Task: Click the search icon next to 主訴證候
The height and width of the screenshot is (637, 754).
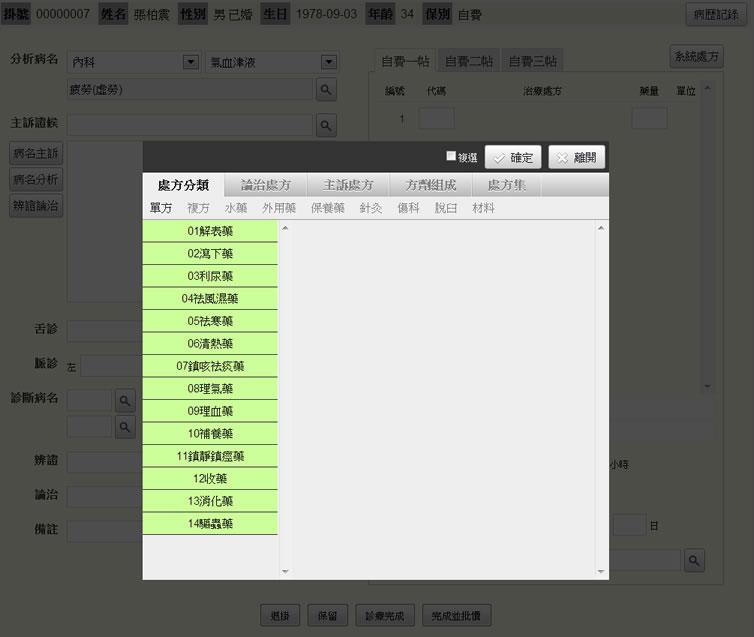Action: pyautogui.click(x=326, y=125)
